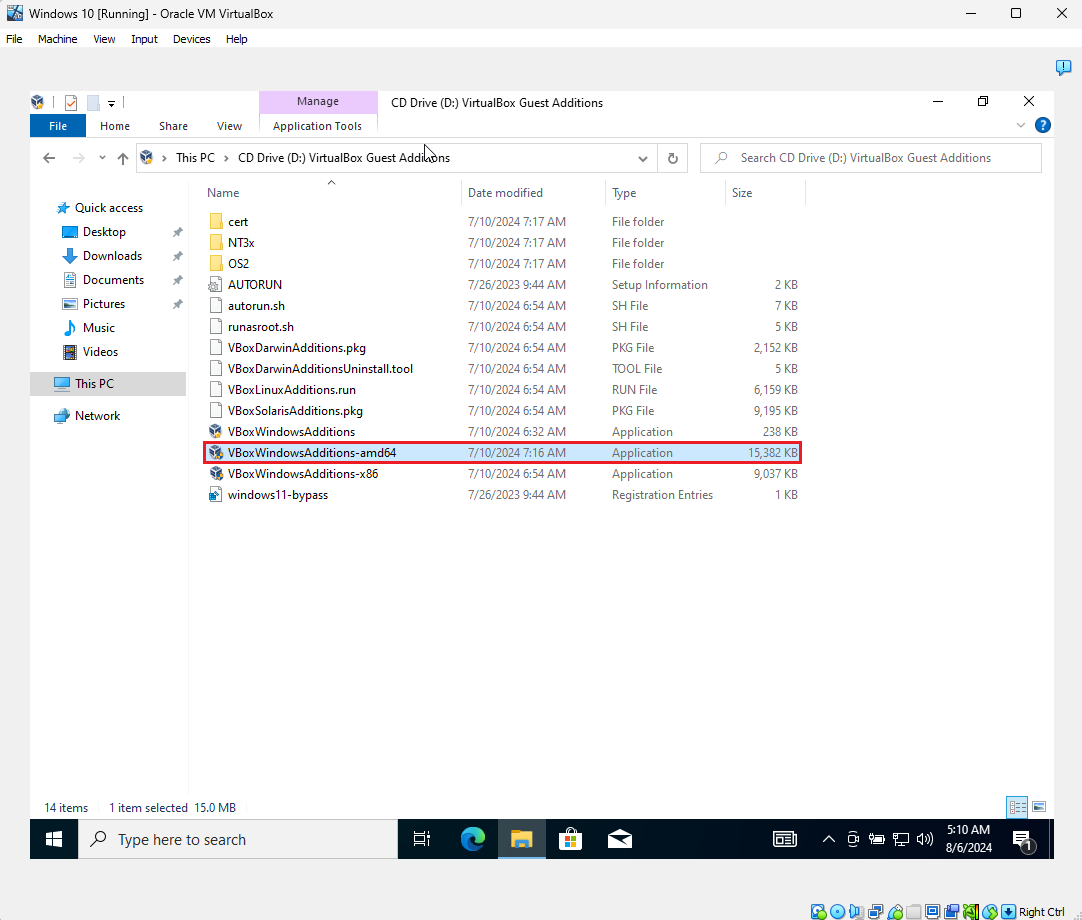Image resolution: width=1082 pixels, height=920 pixels.
Task: Open the notification center icon
Action: click(1023, 840)
